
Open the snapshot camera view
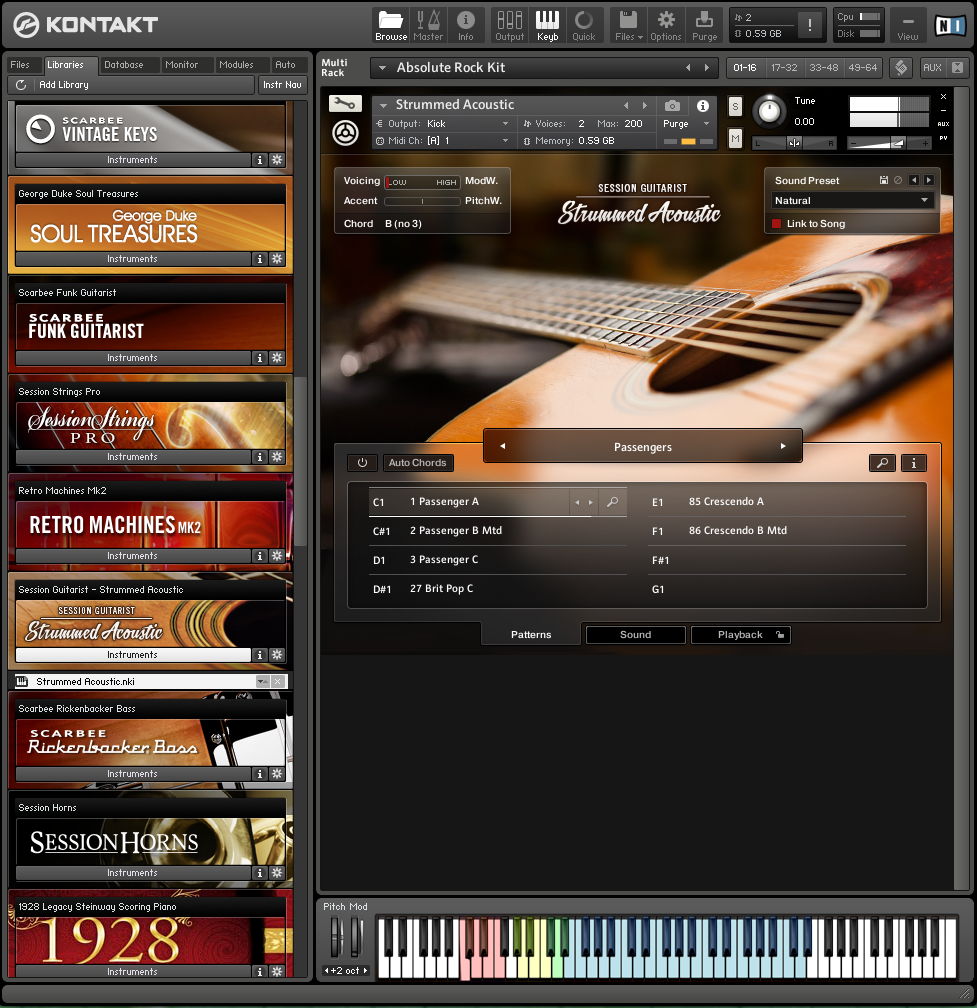click(672, 105)
